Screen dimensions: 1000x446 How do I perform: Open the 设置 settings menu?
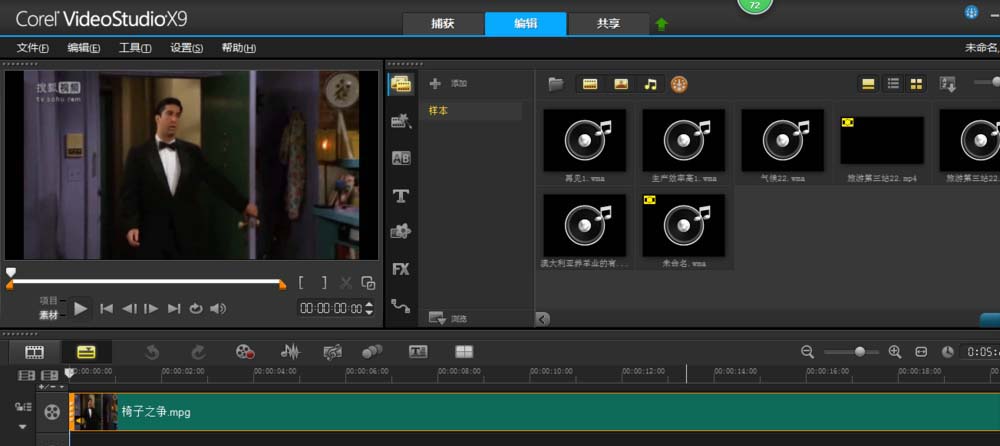[186, 48]
